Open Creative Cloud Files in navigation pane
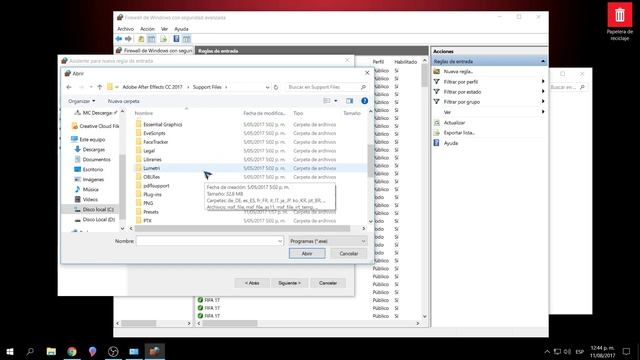This screenshot has width=640, height=360. point(99,126)
